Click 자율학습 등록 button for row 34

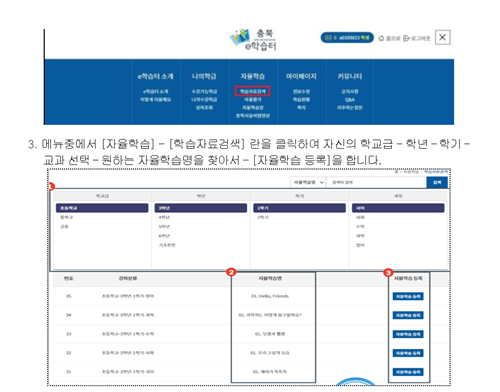pyautogui.click(x=408, y=315)
